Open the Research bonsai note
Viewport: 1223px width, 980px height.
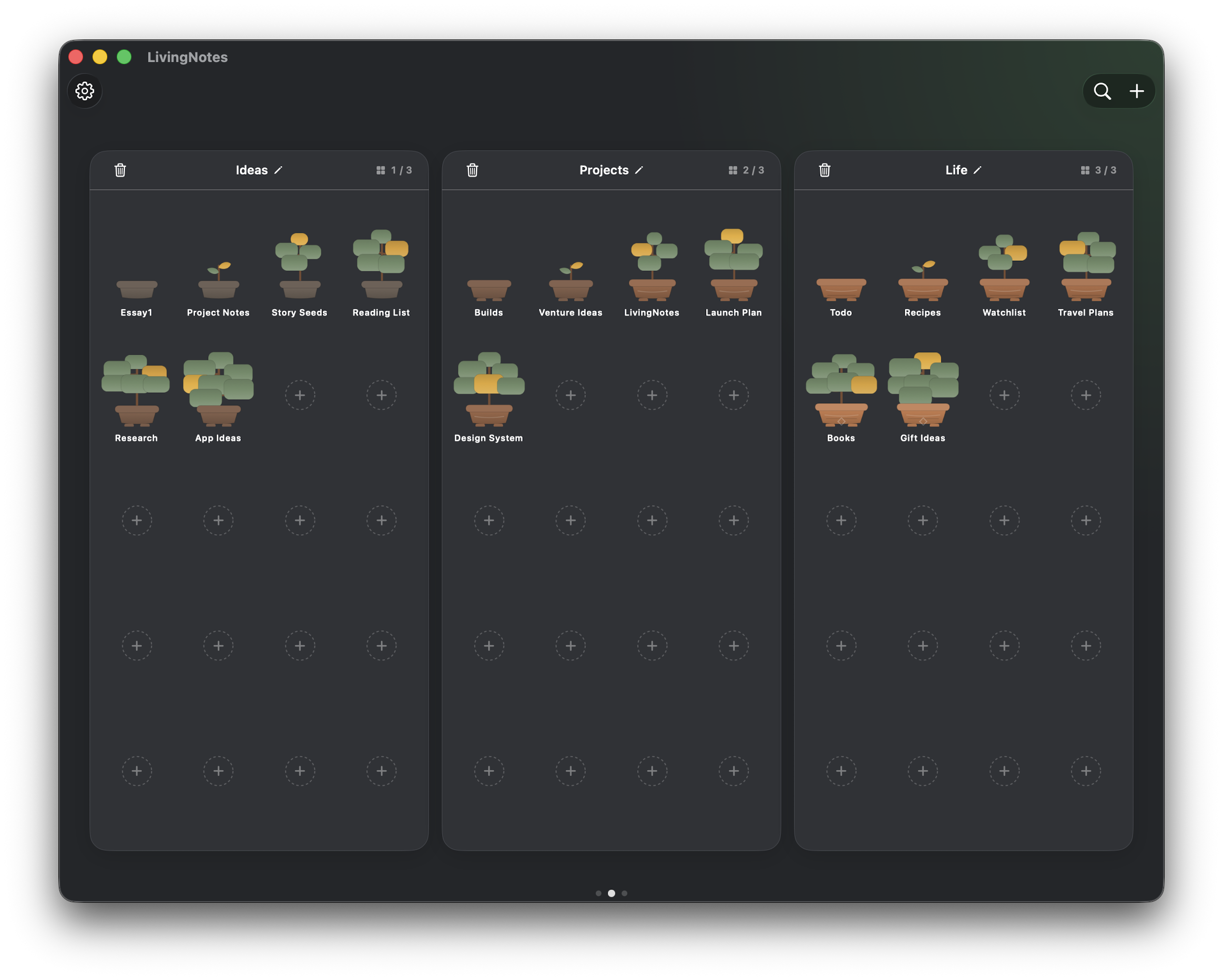pyautogui.click(x=136, y=390)
